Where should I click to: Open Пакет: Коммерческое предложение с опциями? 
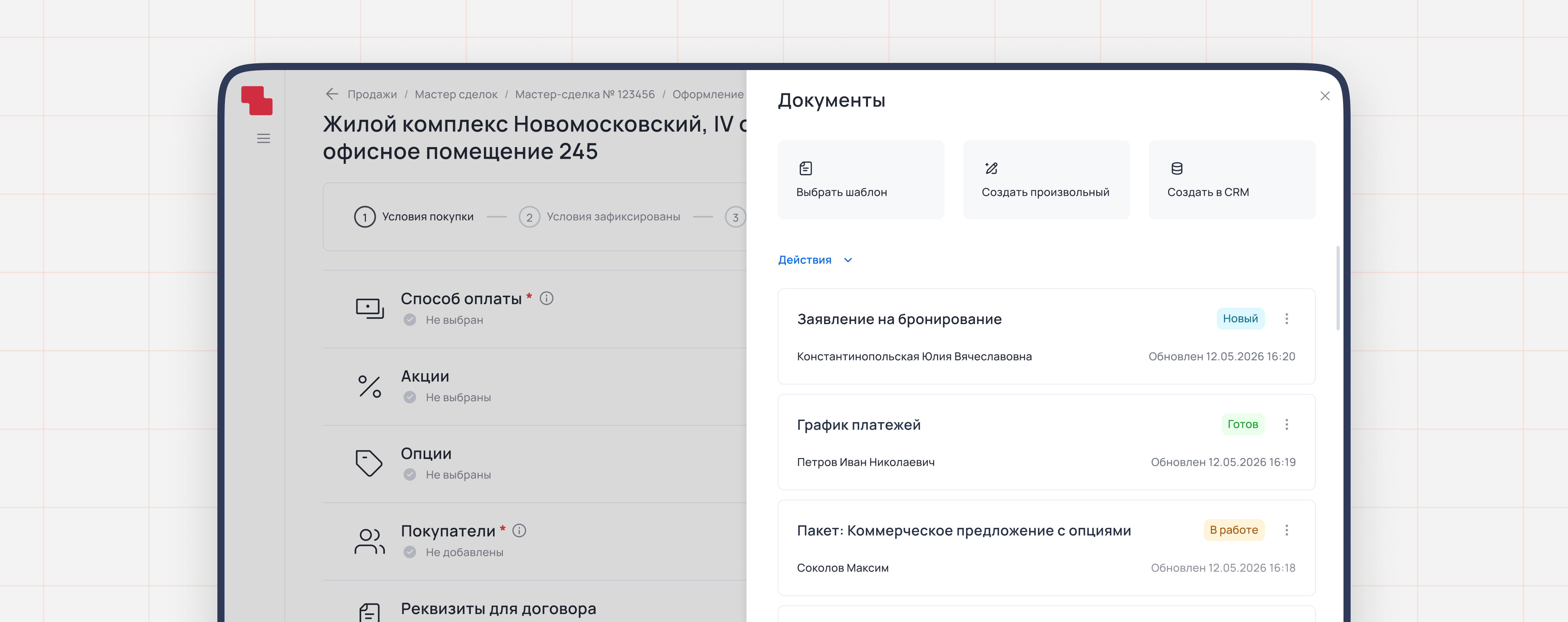(1047, 548)
